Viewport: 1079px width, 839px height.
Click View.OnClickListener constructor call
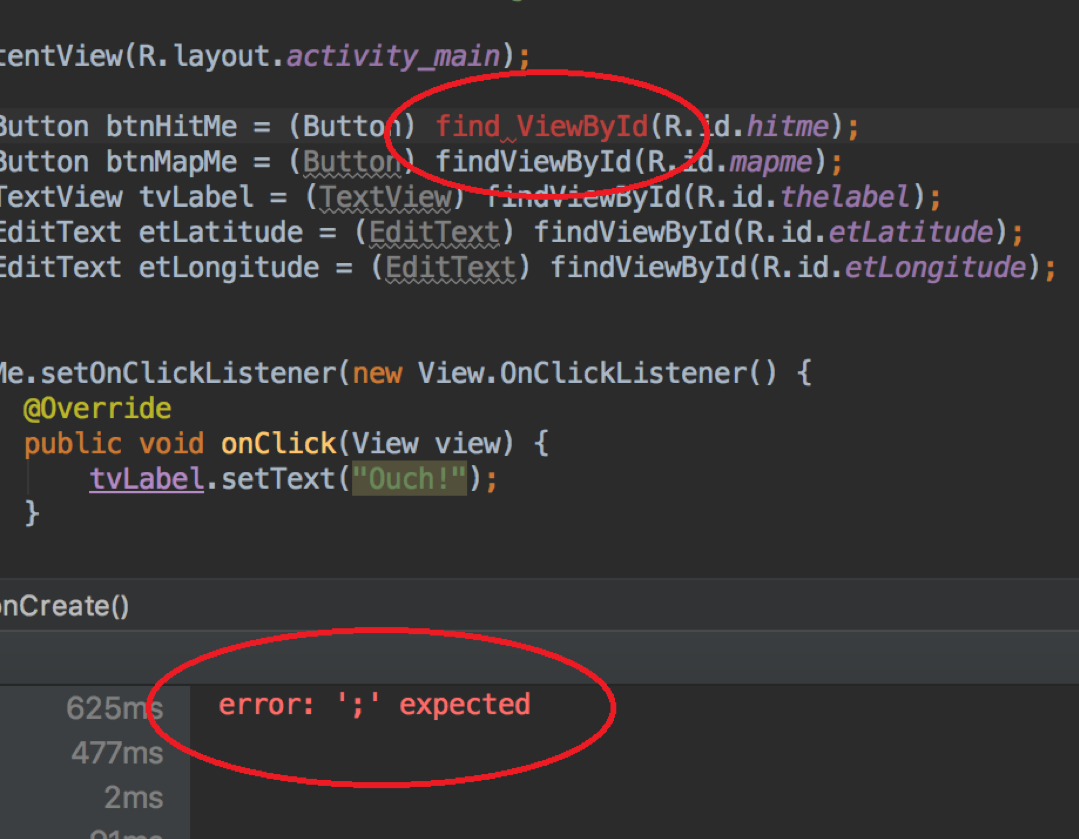click(x=582, y=374)
